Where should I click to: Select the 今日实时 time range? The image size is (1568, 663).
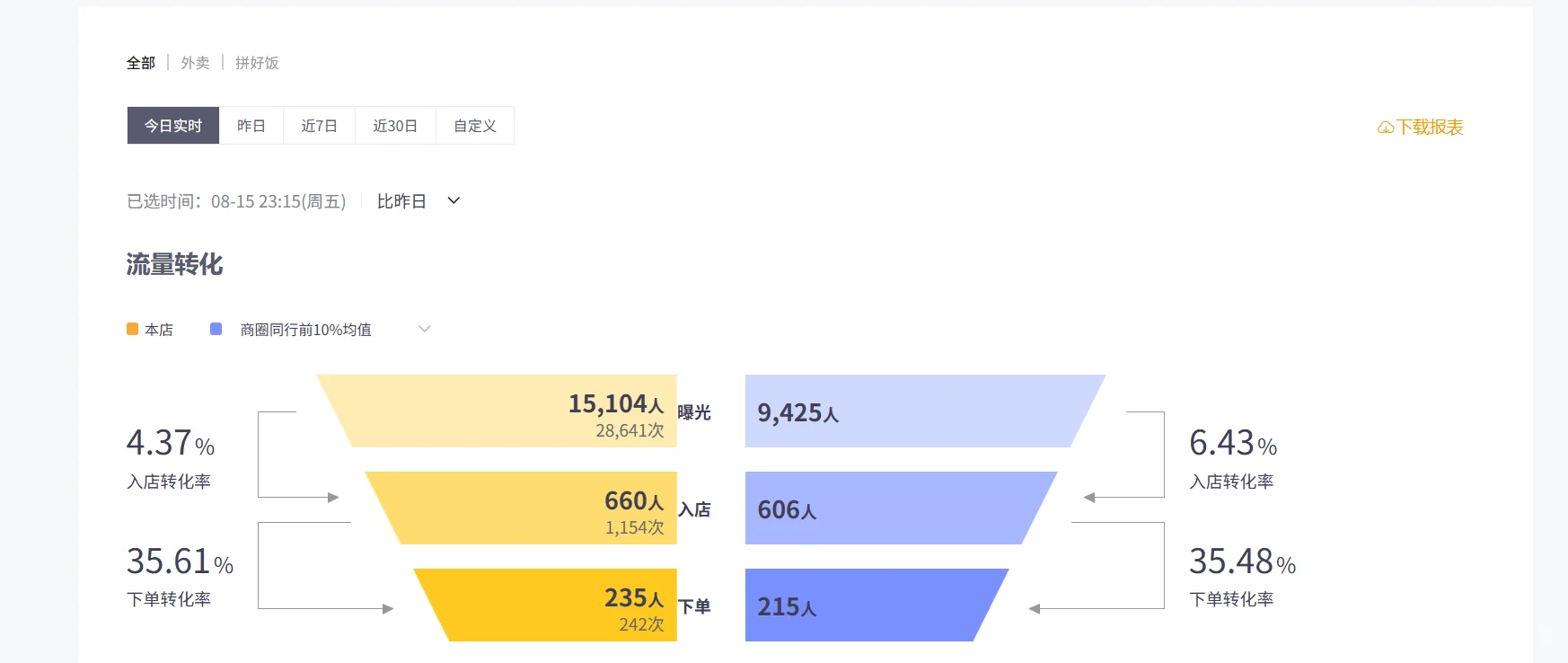(173, 126)
